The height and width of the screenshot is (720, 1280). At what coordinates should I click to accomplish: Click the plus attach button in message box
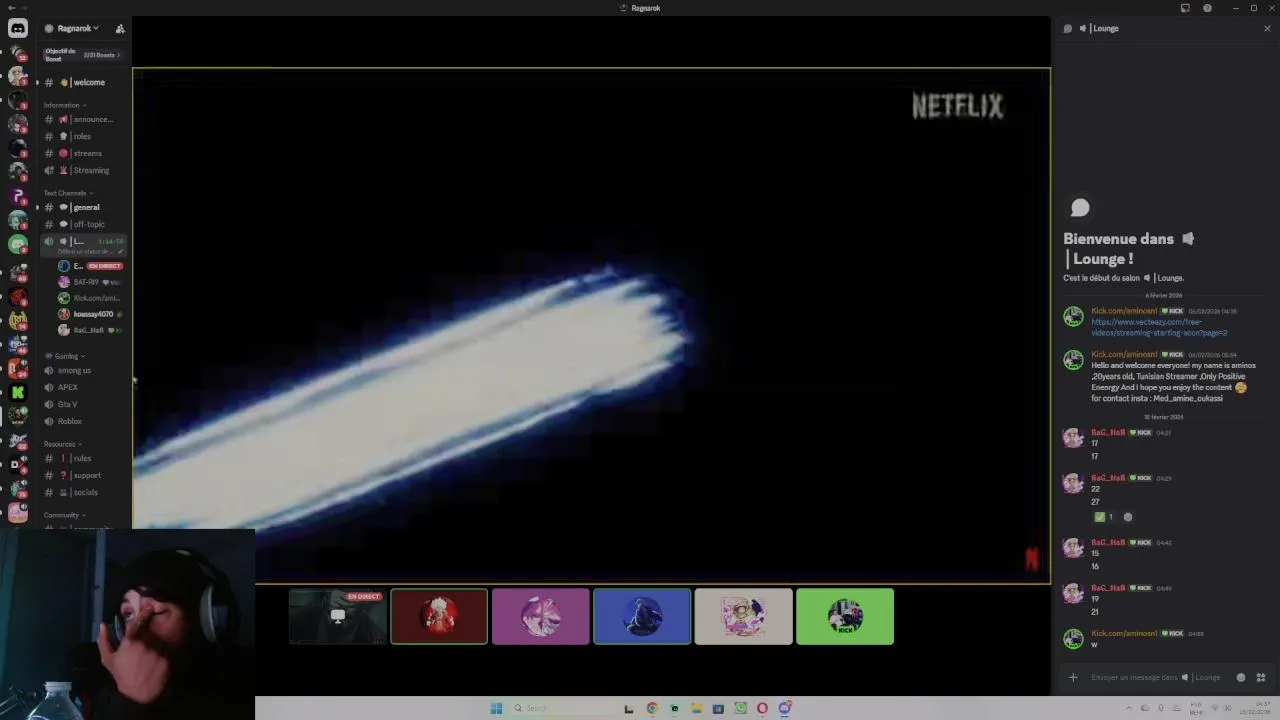[x=1073, y=677]
